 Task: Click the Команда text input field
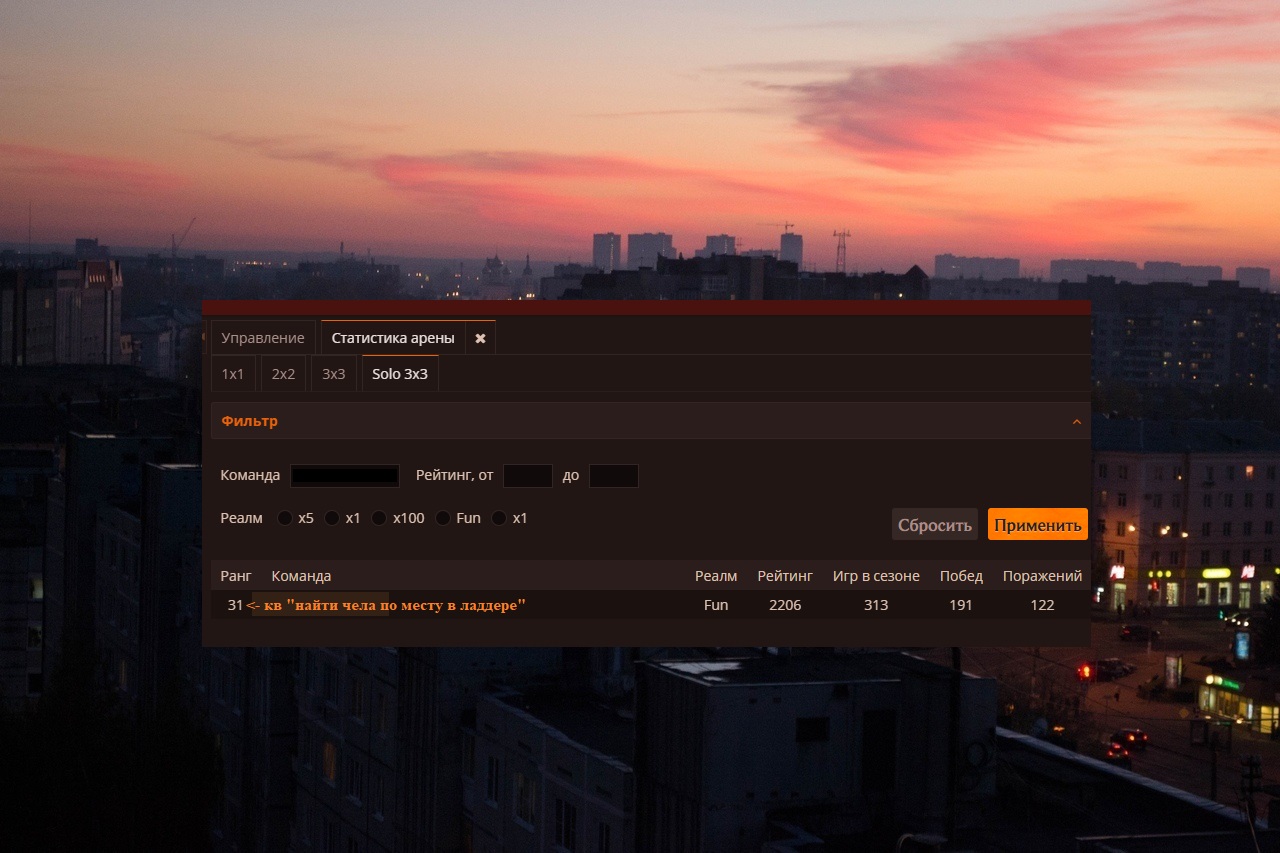pos(345,476)
